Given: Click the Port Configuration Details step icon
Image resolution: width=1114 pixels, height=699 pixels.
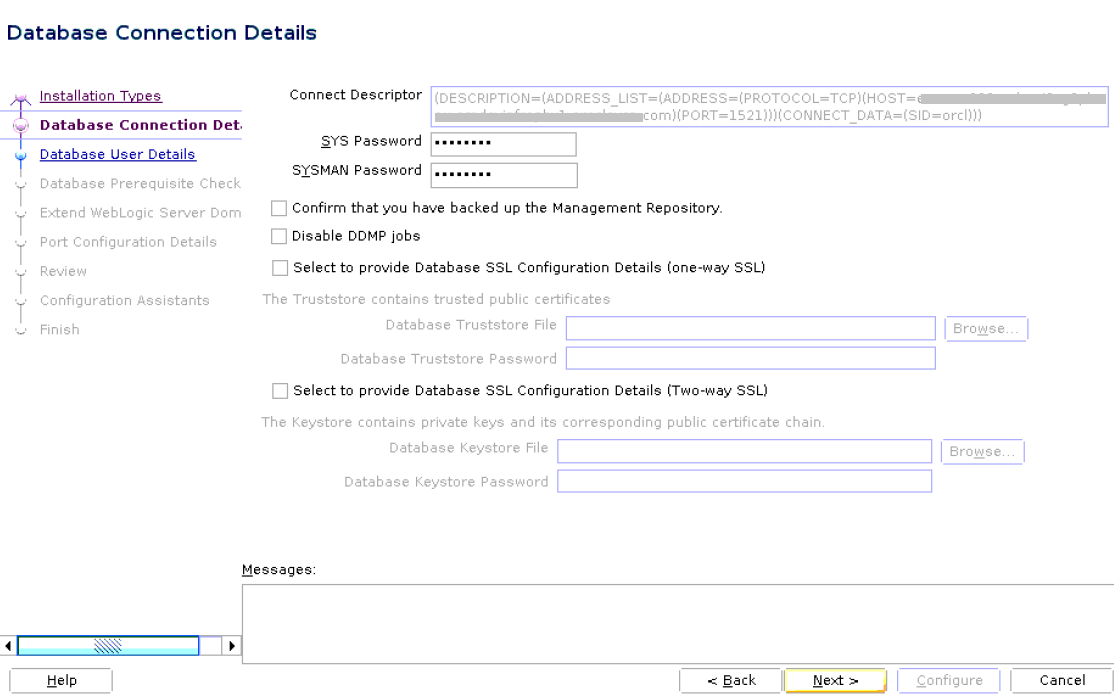Looking at the screenshot, I should click(20, 241).
